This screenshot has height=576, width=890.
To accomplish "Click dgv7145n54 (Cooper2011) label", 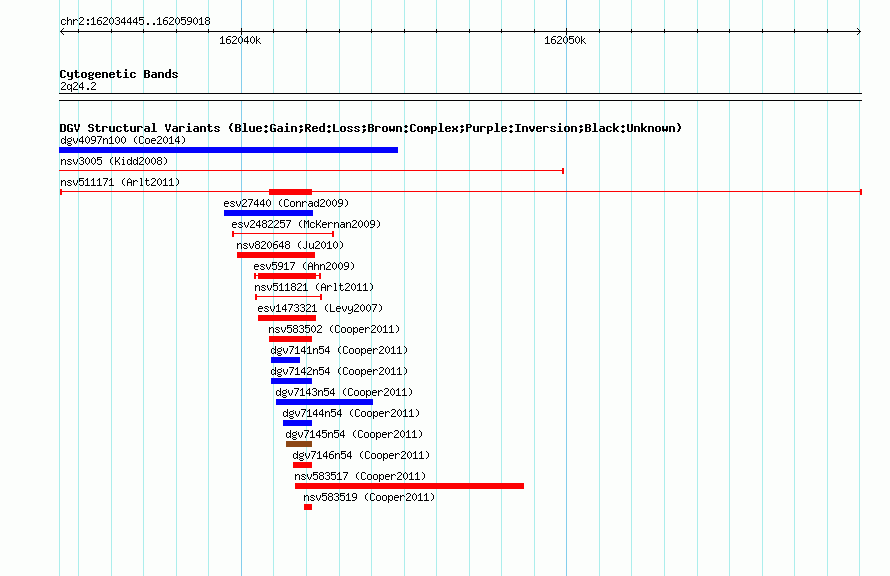I will tap(354, 434).
